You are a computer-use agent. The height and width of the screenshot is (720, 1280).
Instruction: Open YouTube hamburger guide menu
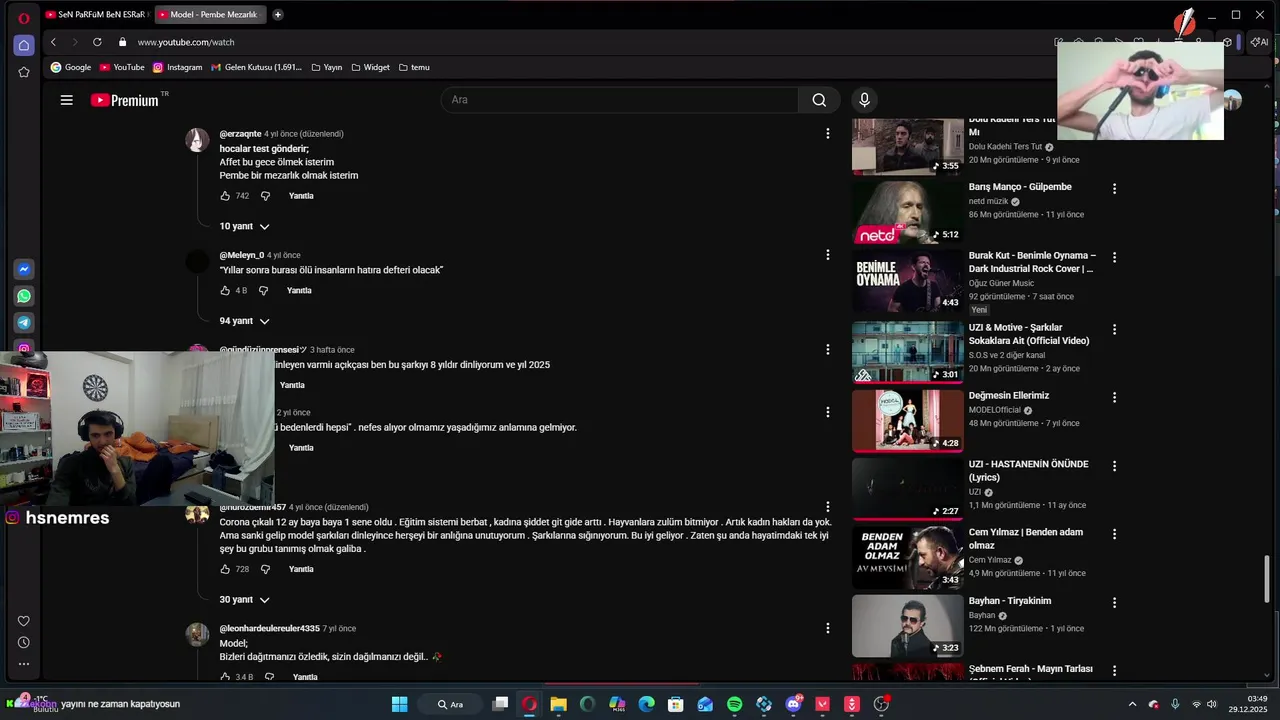(x=67, y=100)
